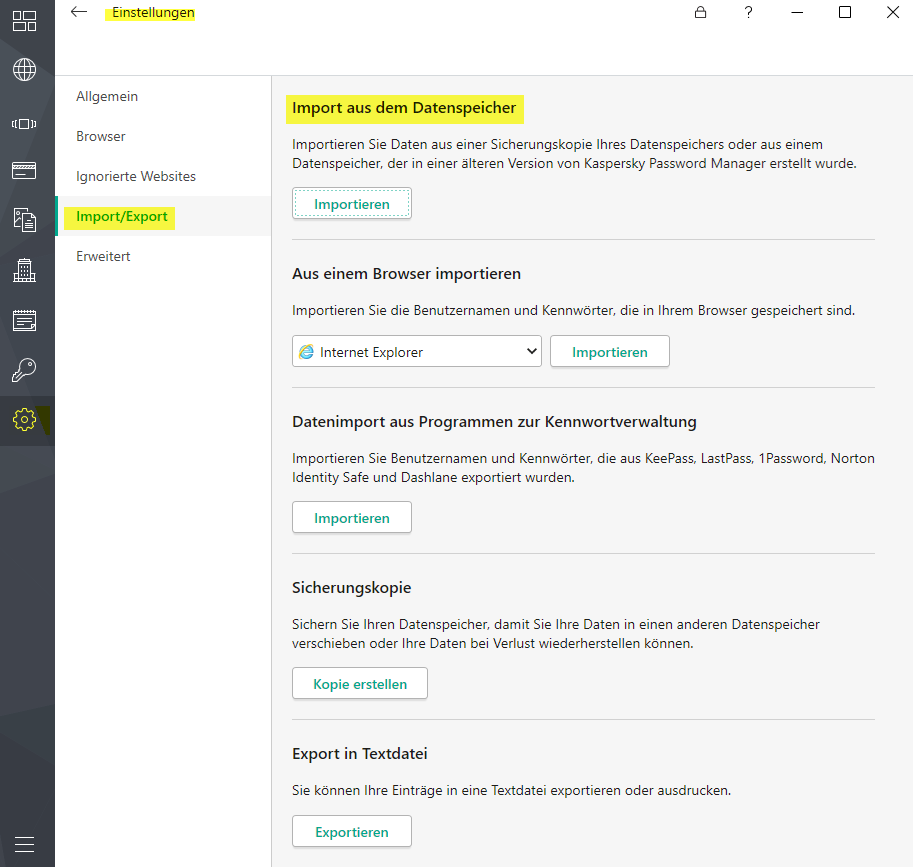Image resolution: width=913 pixels, height=867 pixels.
Task: Open the bank cards icon in sidebar
Action: point(24,171)
